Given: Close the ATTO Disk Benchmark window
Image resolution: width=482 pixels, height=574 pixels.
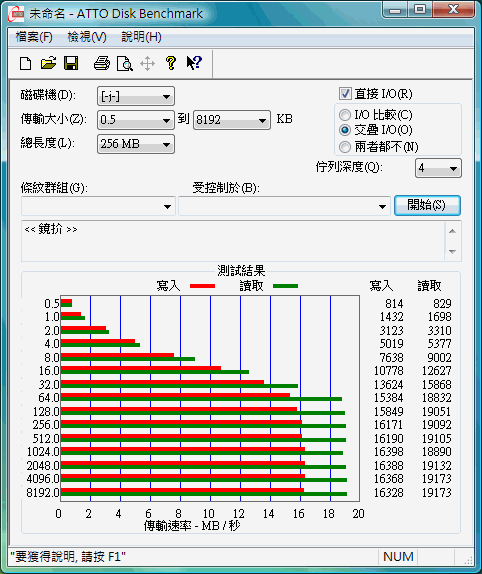Looking at the screenshot, I should pyautogui.click(x=453, y=10).
